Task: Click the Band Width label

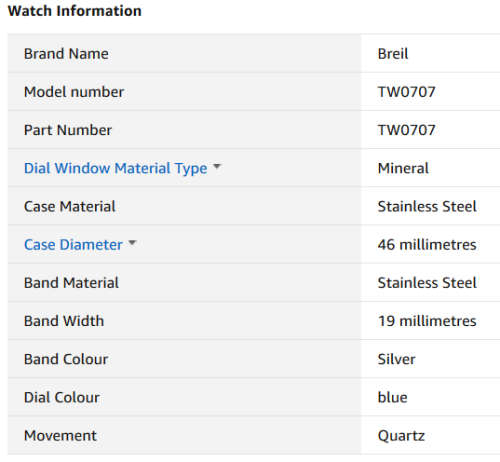Action: [x=64, y=321]
